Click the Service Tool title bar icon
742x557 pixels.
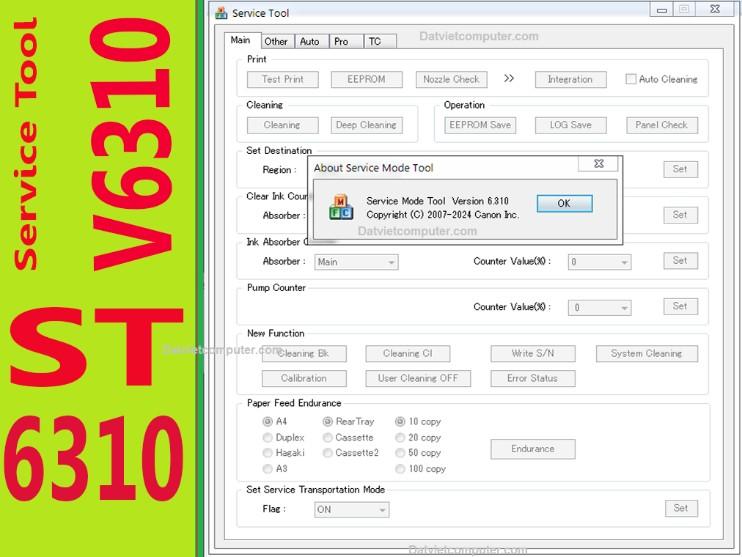(221, 13)
